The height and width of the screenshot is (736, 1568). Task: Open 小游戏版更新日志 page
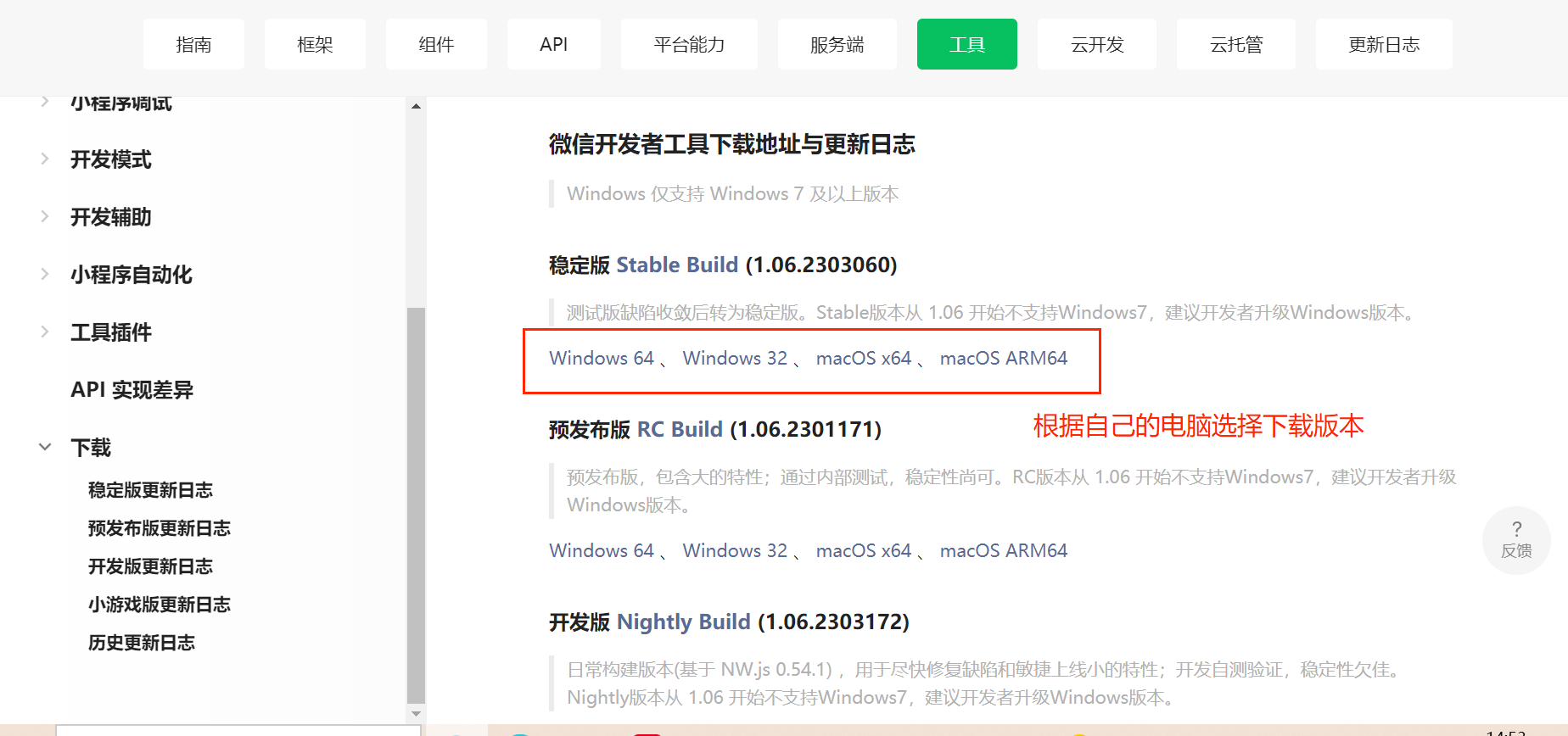[160, 605]
